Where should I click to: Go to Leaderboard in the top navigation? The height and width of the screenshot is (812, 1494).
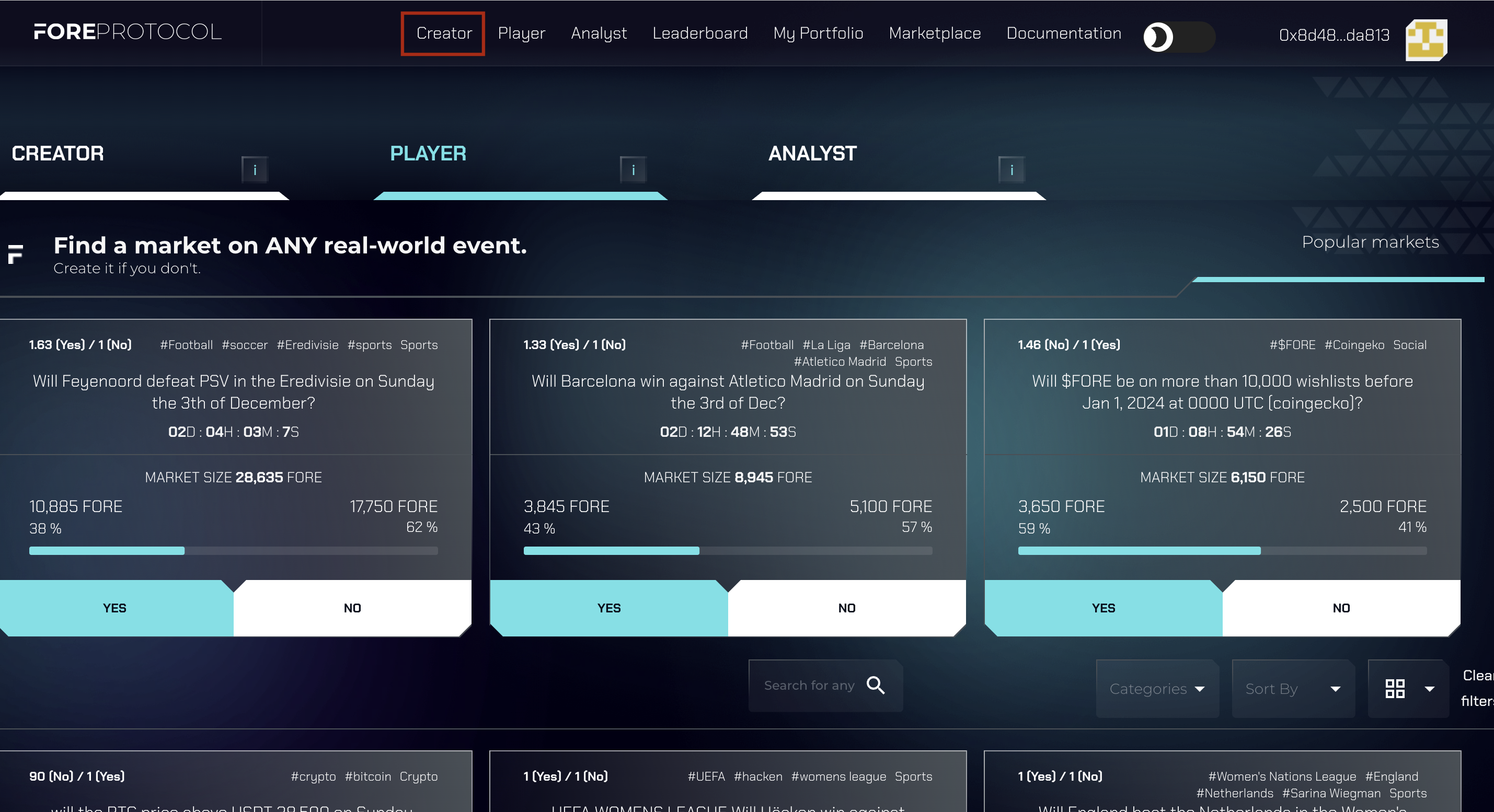pos(699,33)
